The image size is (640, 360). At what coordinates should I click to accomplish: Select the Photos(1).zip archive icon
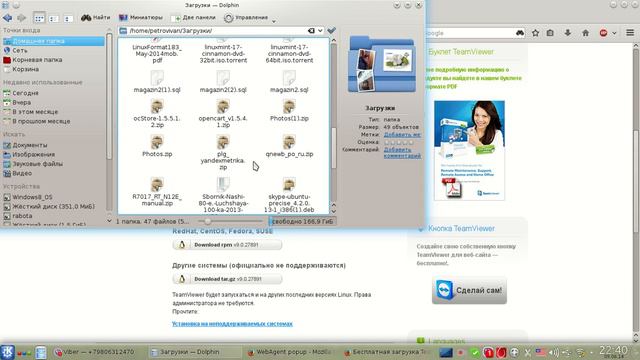pyautogui.click(x=289, y=106)
